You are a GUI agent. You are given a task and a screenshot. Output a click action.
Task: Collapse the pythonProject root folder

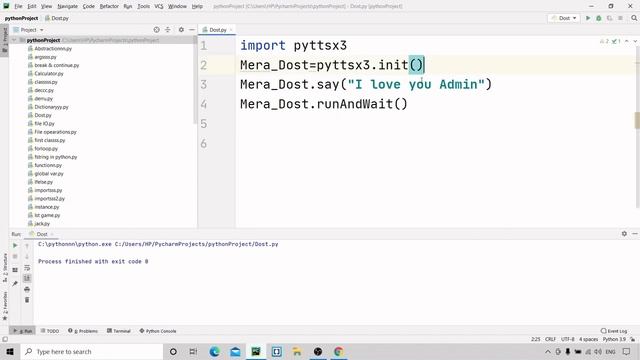pos(15,40)
